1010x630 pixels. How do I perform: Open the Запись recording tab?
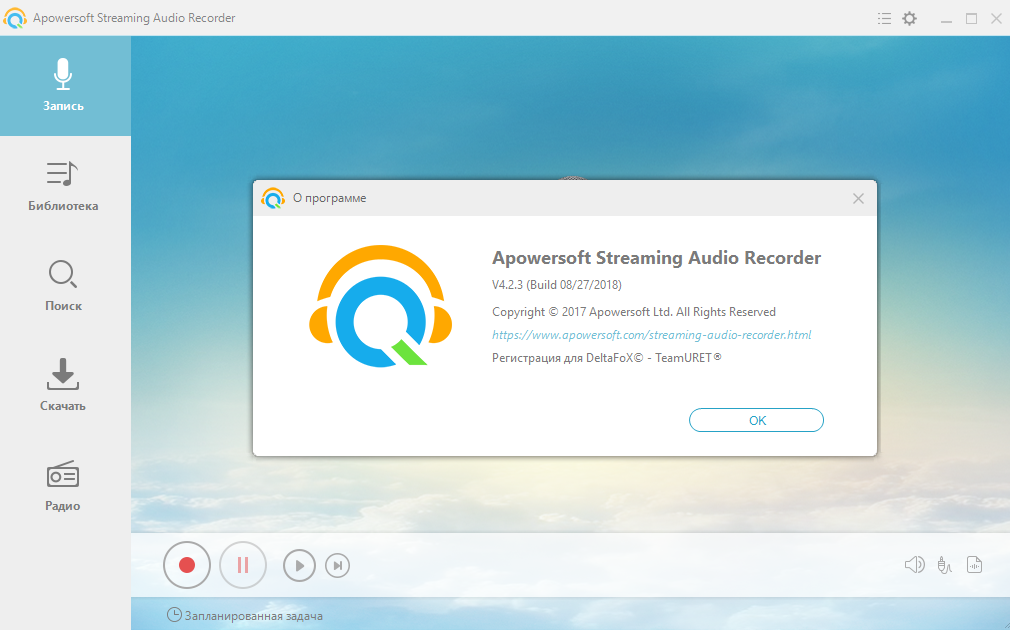point(65,86)
